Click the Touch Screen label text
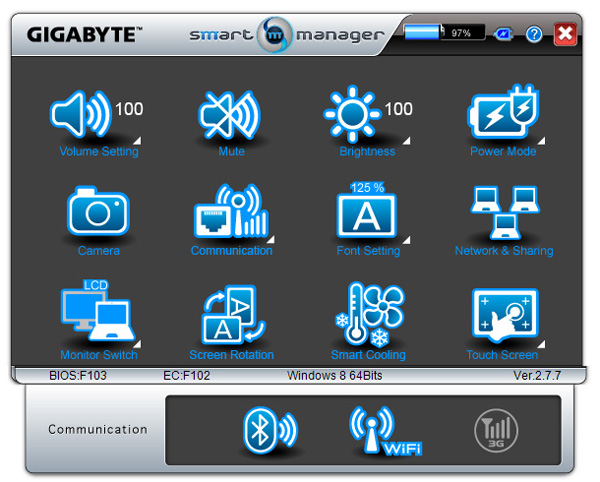This screenshot has height=482, width=600. click(502, 355)
